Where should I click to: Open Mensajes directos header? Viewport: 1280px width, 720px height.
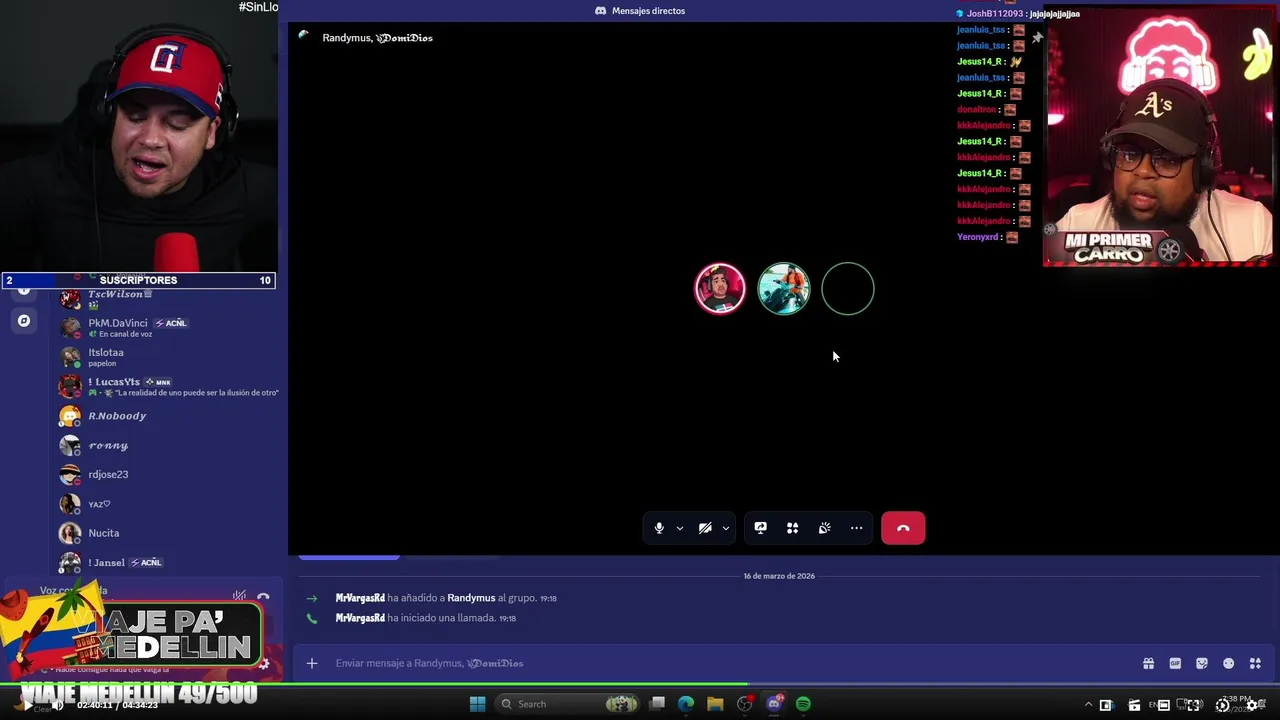[x=640, y=11]
